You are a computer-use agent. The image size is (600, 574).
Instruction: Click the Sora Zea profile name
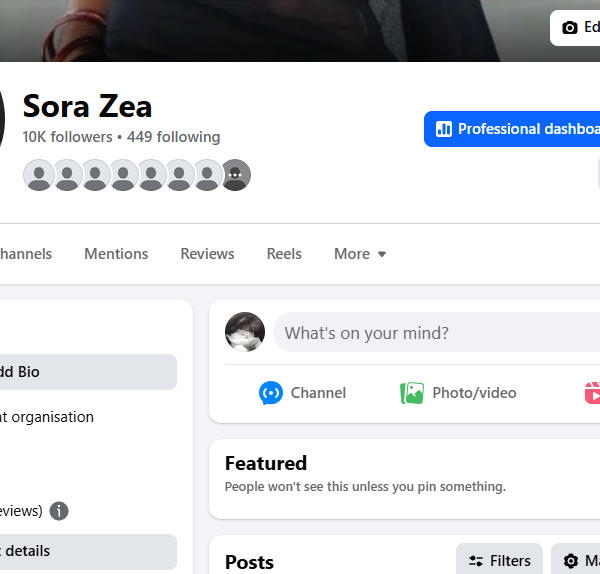(87, 106)
